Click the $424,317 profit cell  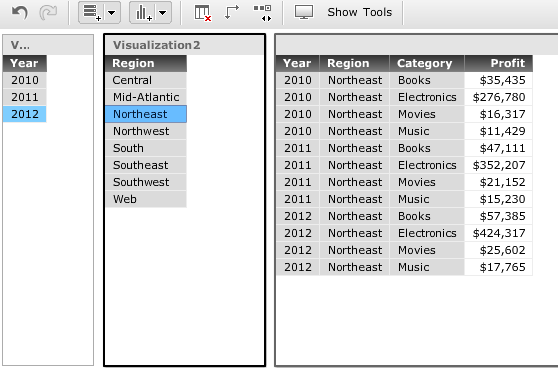(x=499, y=233)
